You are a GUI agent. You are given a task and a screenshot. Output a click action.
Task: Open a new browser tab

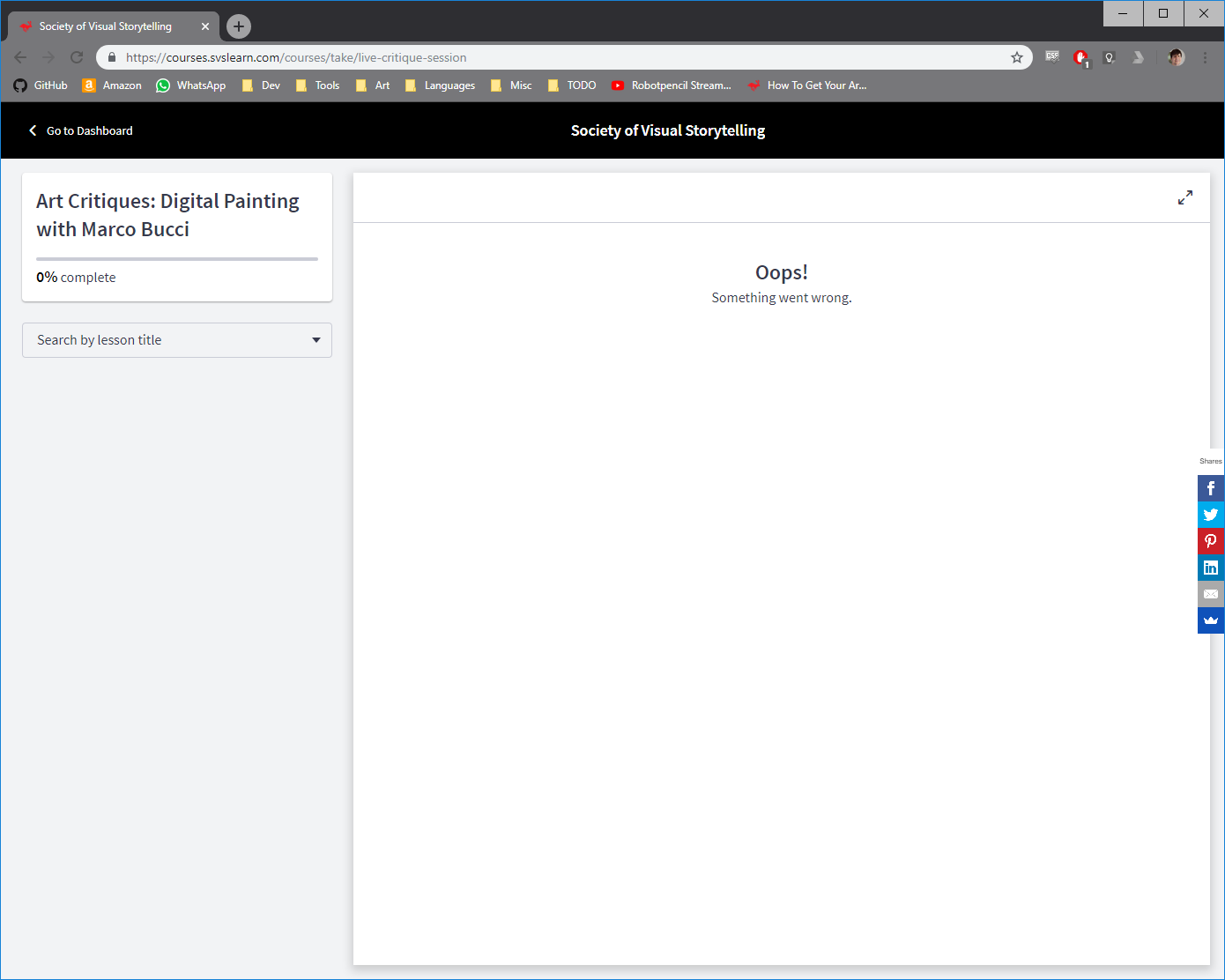[239, 26]
